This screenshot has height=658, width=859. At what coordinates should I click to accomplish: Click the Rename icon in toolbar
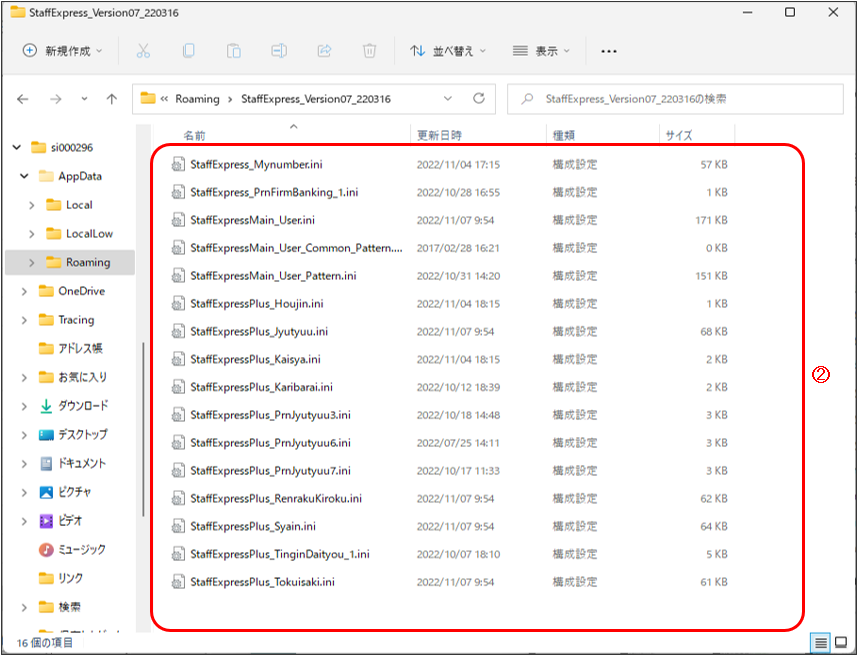(279, 51)
